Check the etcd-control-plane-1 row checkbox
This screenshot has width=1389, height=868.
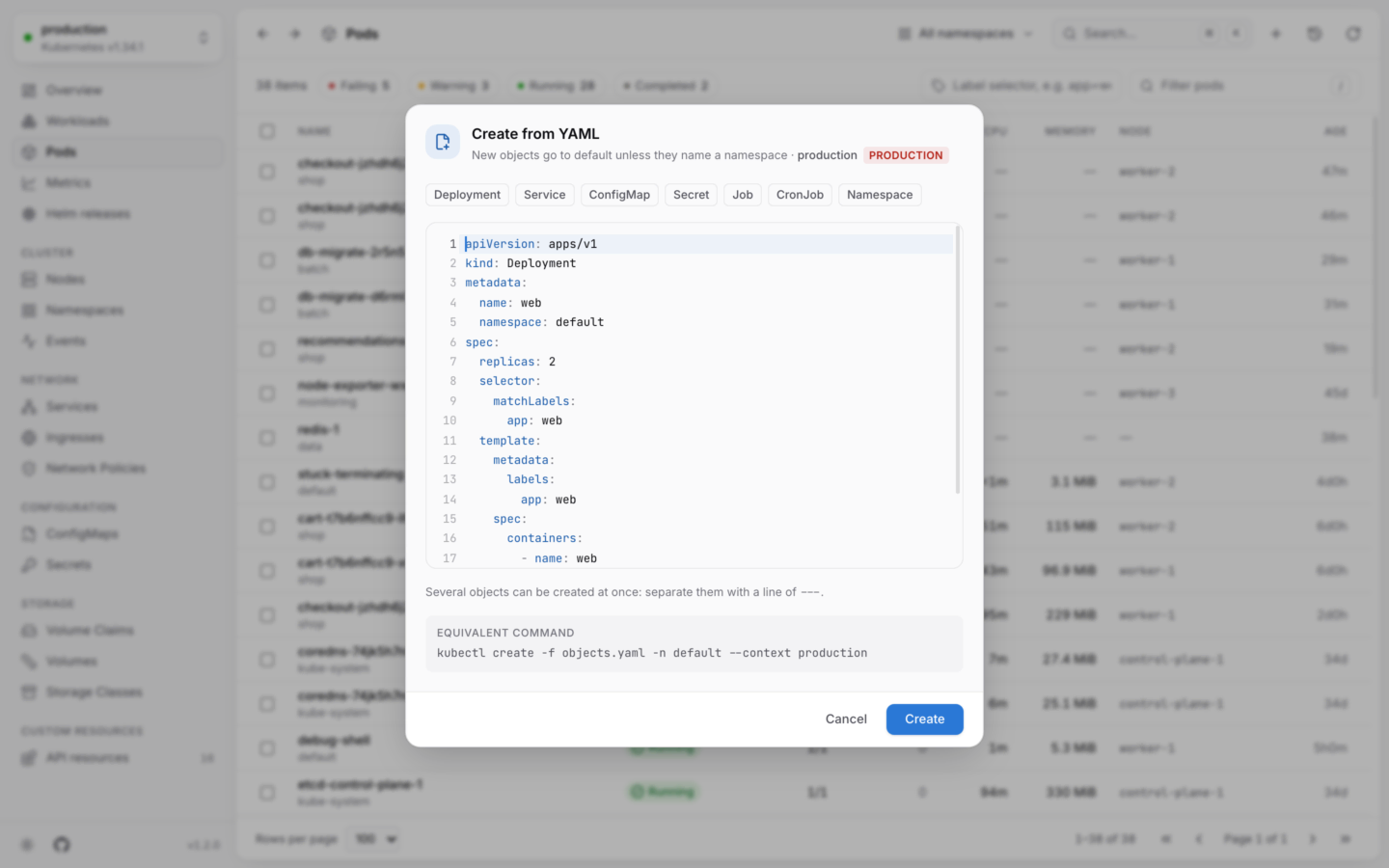click(267, 793)
